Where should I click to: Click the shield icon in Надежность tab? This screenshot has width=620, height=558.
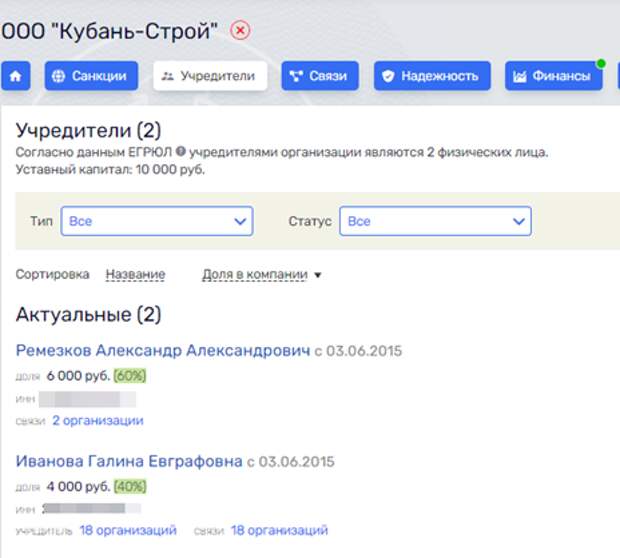[x=388, y=76]
